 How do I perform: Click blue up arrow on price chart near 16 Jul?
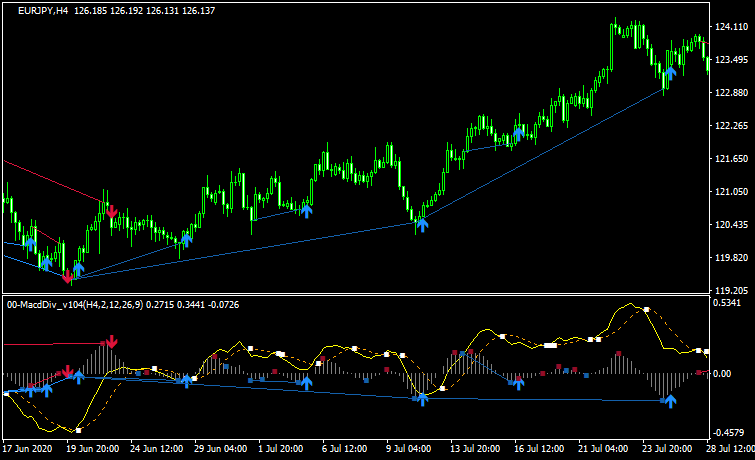(519, 130)
